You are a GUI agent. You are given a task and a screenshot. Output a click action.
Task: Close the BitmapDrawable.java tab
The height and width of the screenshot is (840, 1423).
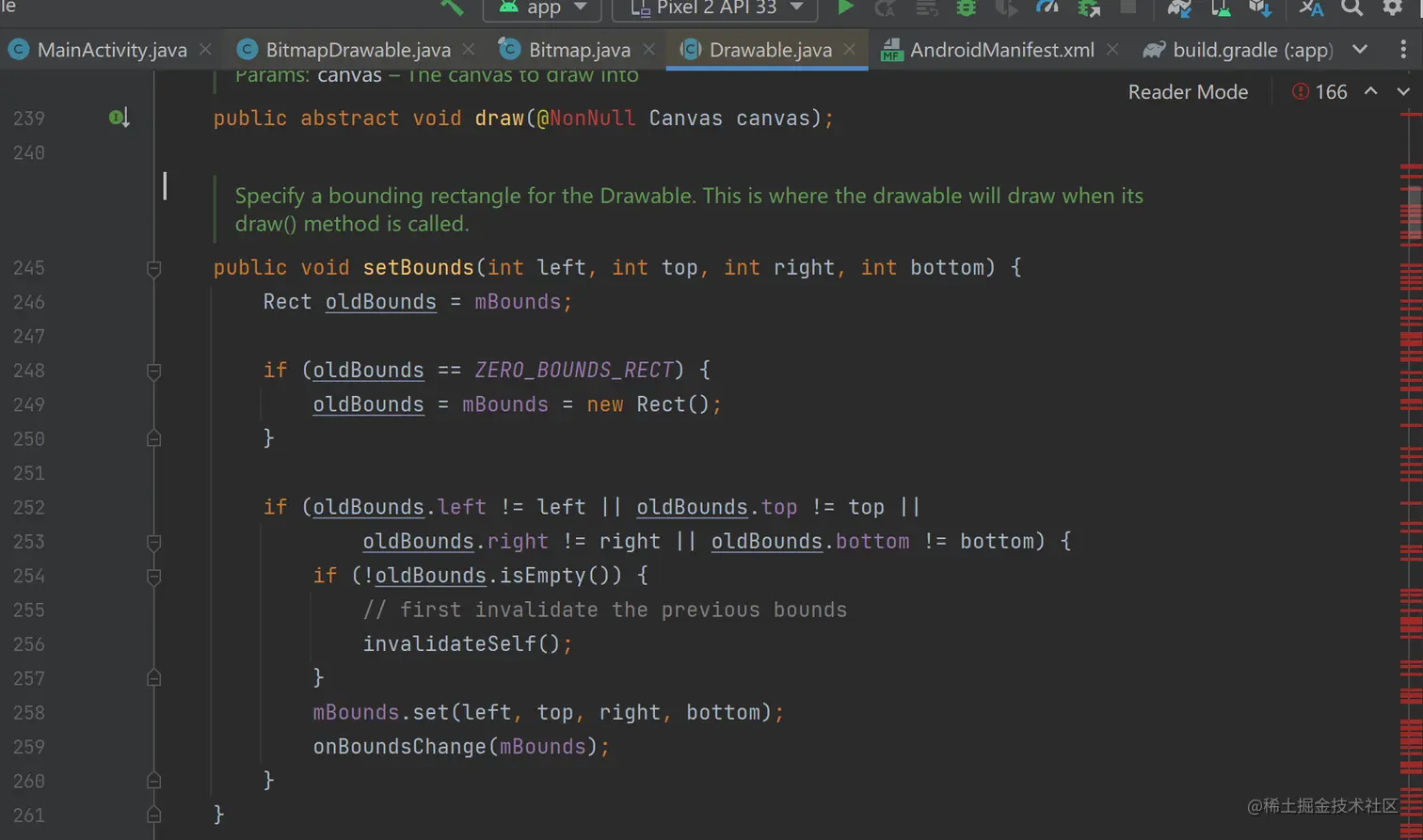tap(469, 49)
